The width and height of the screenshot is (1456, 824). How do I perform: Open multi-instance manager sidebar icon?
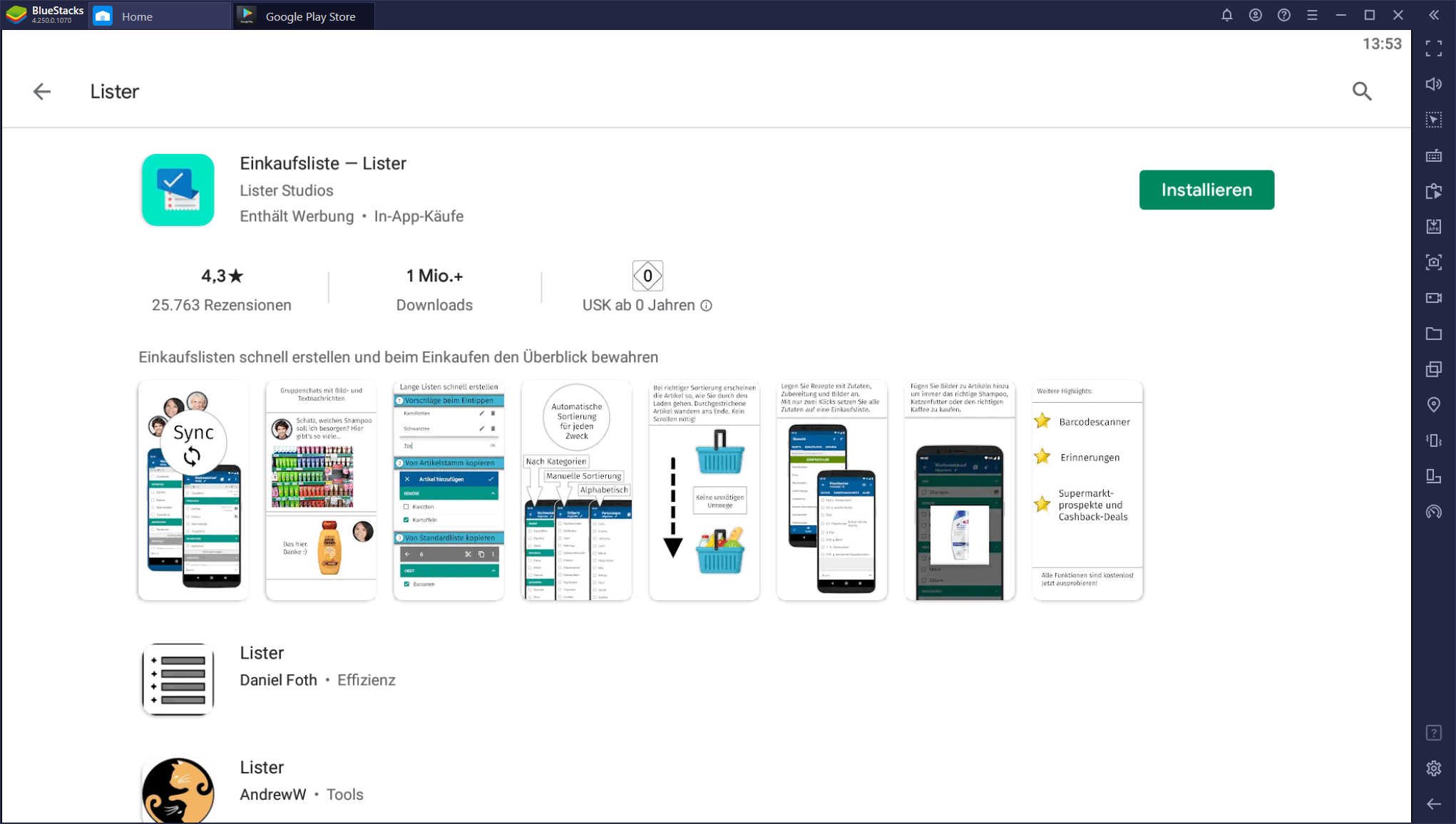pyautogui.click(x=1434, y=369)
